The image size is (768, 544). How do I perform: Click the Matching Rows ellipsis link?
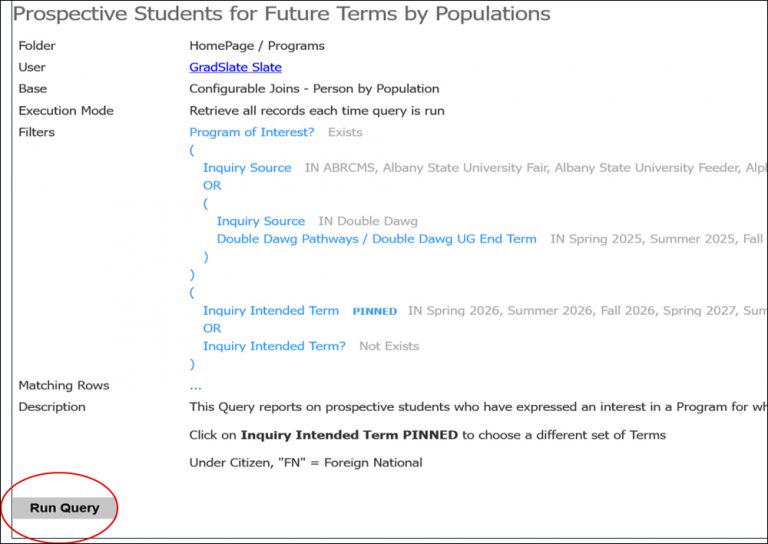coord(195,385)
